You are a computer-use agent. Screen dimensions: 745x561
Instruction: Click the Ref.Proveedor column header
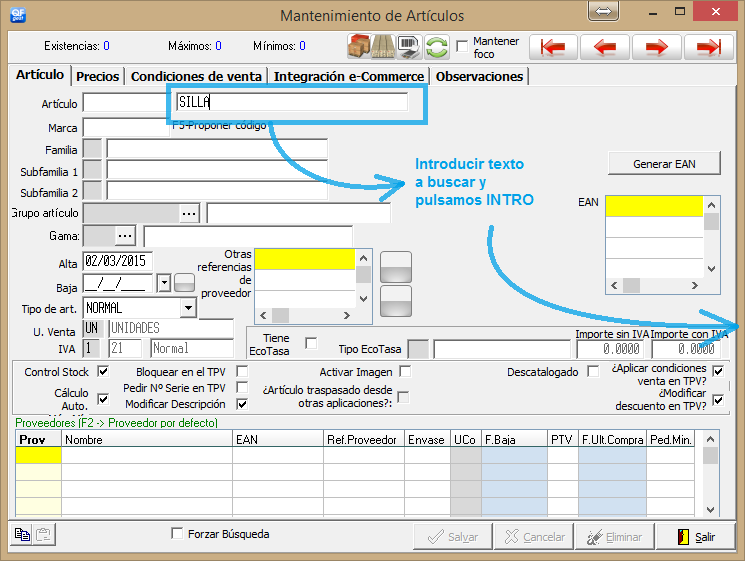363,439
